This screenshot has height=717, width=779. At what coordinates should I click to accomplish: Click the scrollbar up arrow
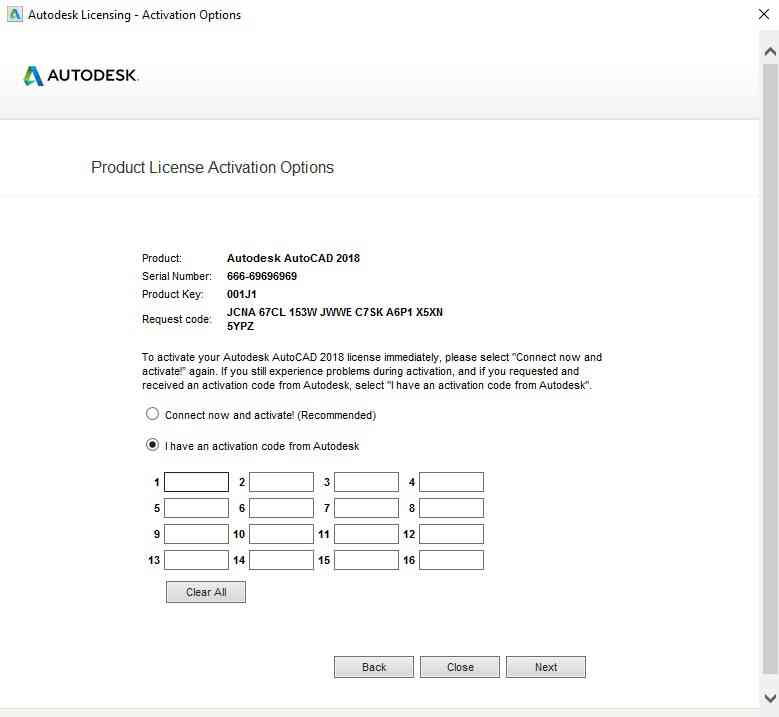(769, 49)
